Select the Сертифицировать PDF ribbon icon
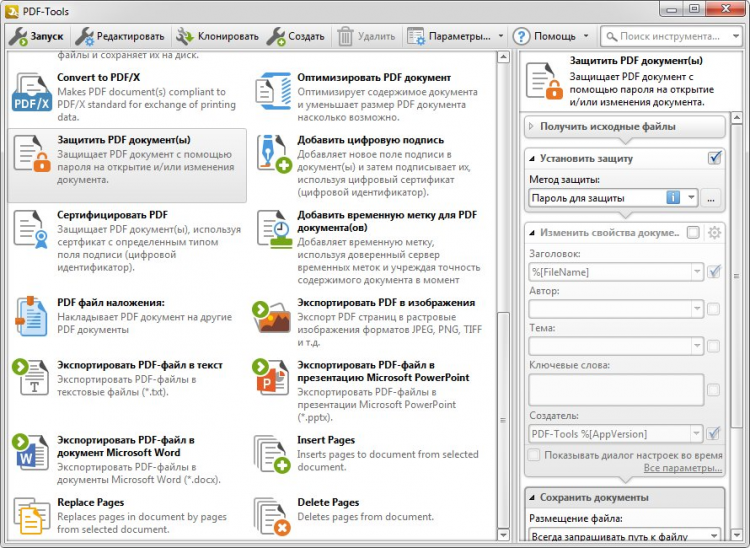750x548 pixels. tap(31, 230)
